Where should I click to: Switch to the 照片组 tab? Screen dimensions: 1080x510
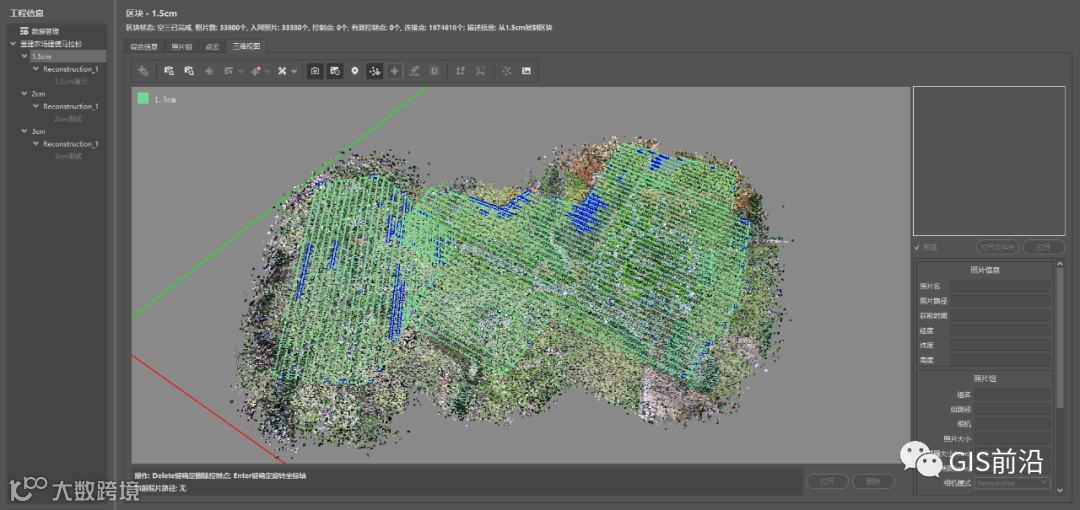click(x=181, y=46)
